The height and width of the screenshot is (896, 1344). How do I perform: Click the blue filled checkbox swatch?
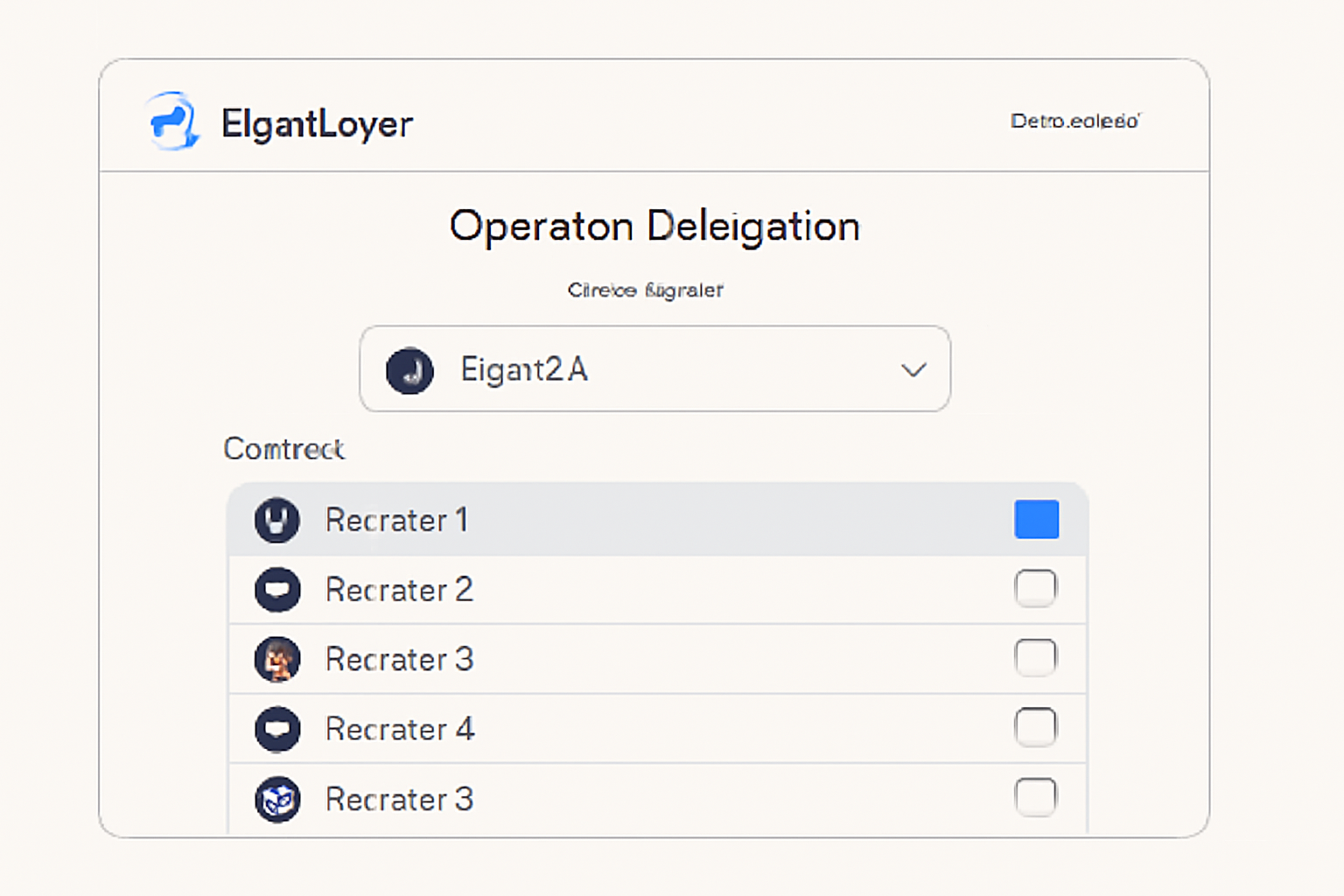(1036, 519)
